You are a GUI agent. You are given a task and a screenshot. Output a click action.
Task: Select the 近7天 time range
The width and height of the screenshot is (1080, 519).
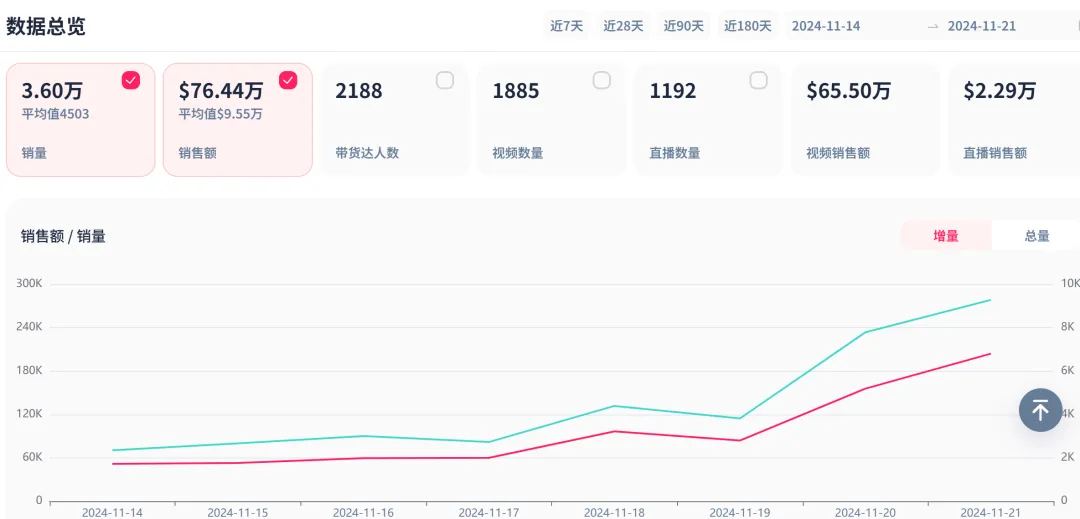566,26
